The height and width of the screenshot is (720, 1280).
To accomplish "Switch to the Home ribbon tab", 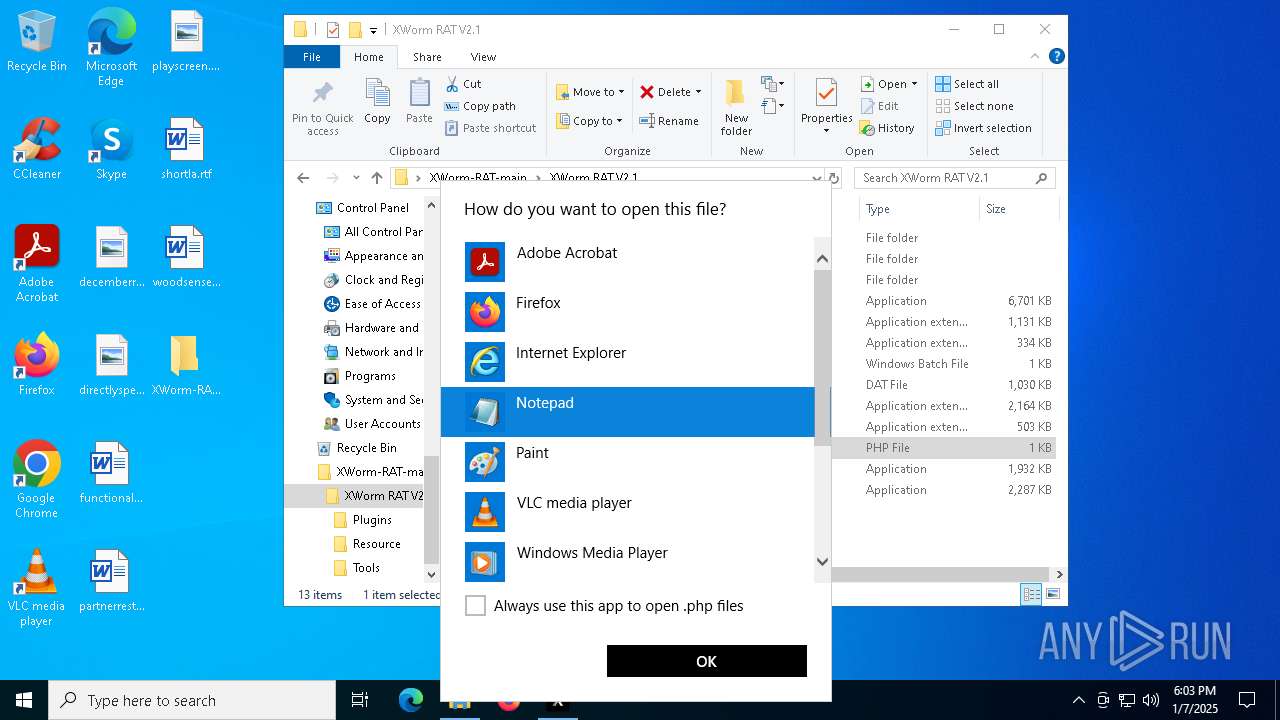I will tap(369, 57).
